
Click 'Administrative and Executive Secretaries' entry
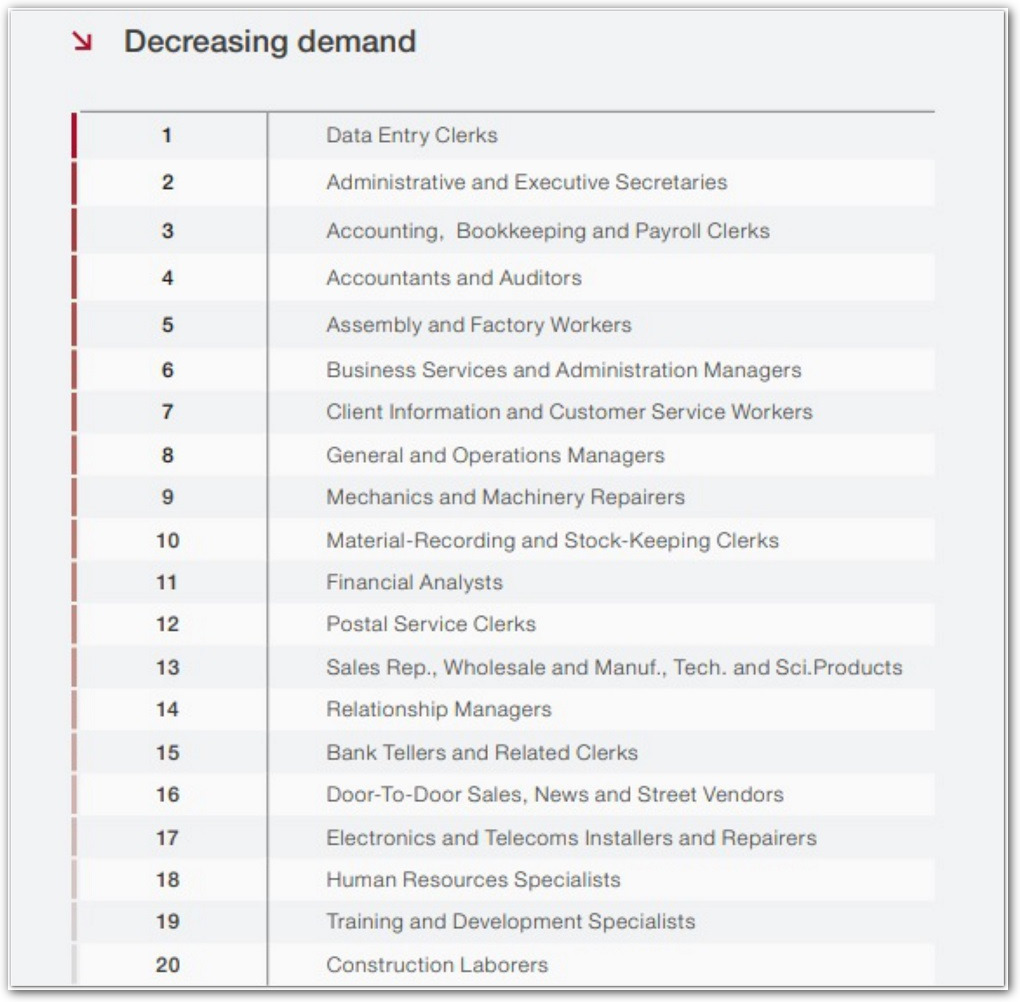[x=526, y=182]
